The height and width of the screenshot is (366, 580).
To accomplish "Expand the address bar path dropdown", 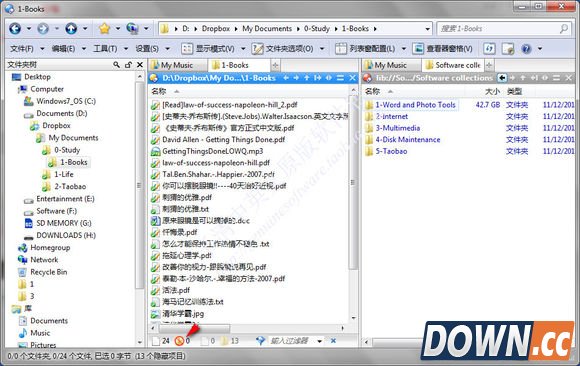I will tap(427, 28).
